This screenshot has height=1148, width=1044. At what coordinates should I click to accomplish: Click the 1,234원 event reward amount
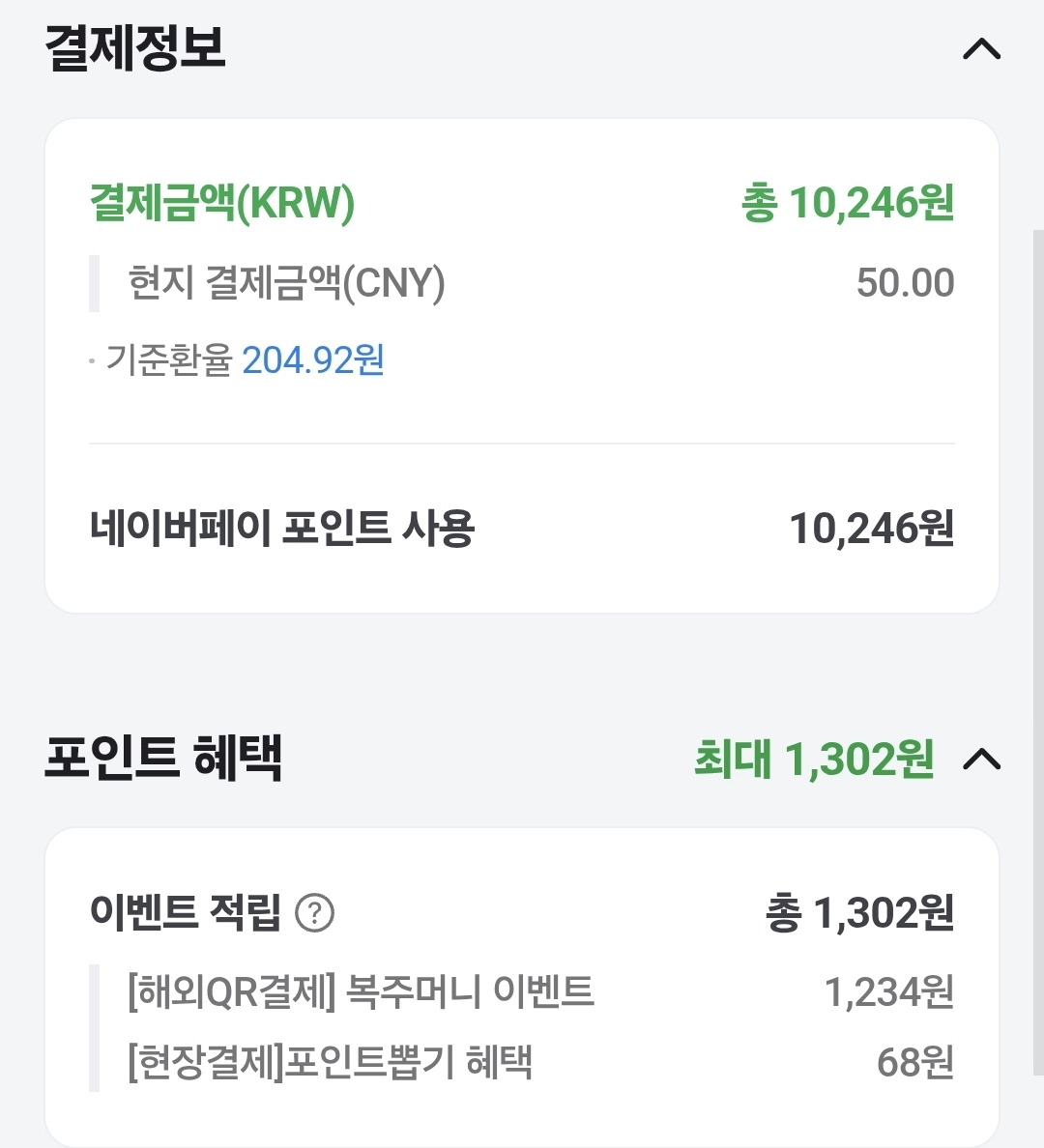[x=889, y=992]
